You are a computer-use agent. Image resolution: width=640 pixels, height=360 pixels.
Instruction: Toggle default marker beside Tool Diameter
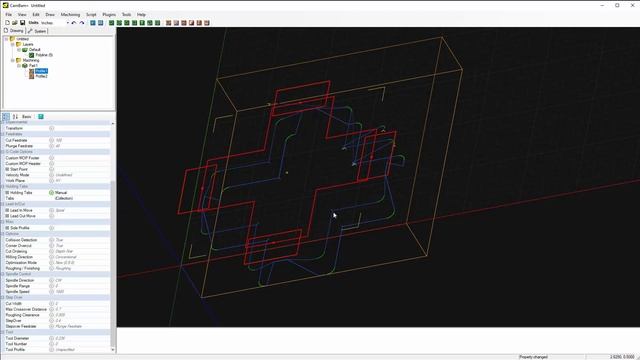[51, 338]
